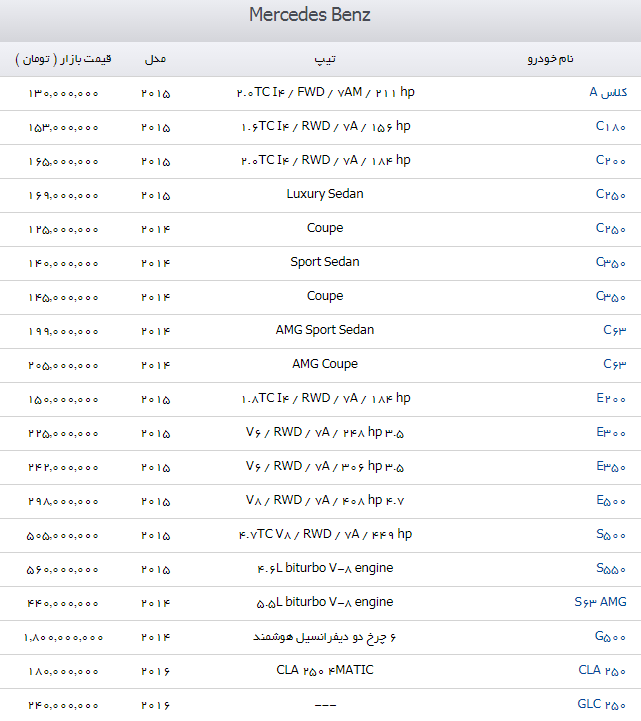Open the E۳۵۰ model link
The height and width of the screenshot is (721, 641).
(x=611, y=467)
